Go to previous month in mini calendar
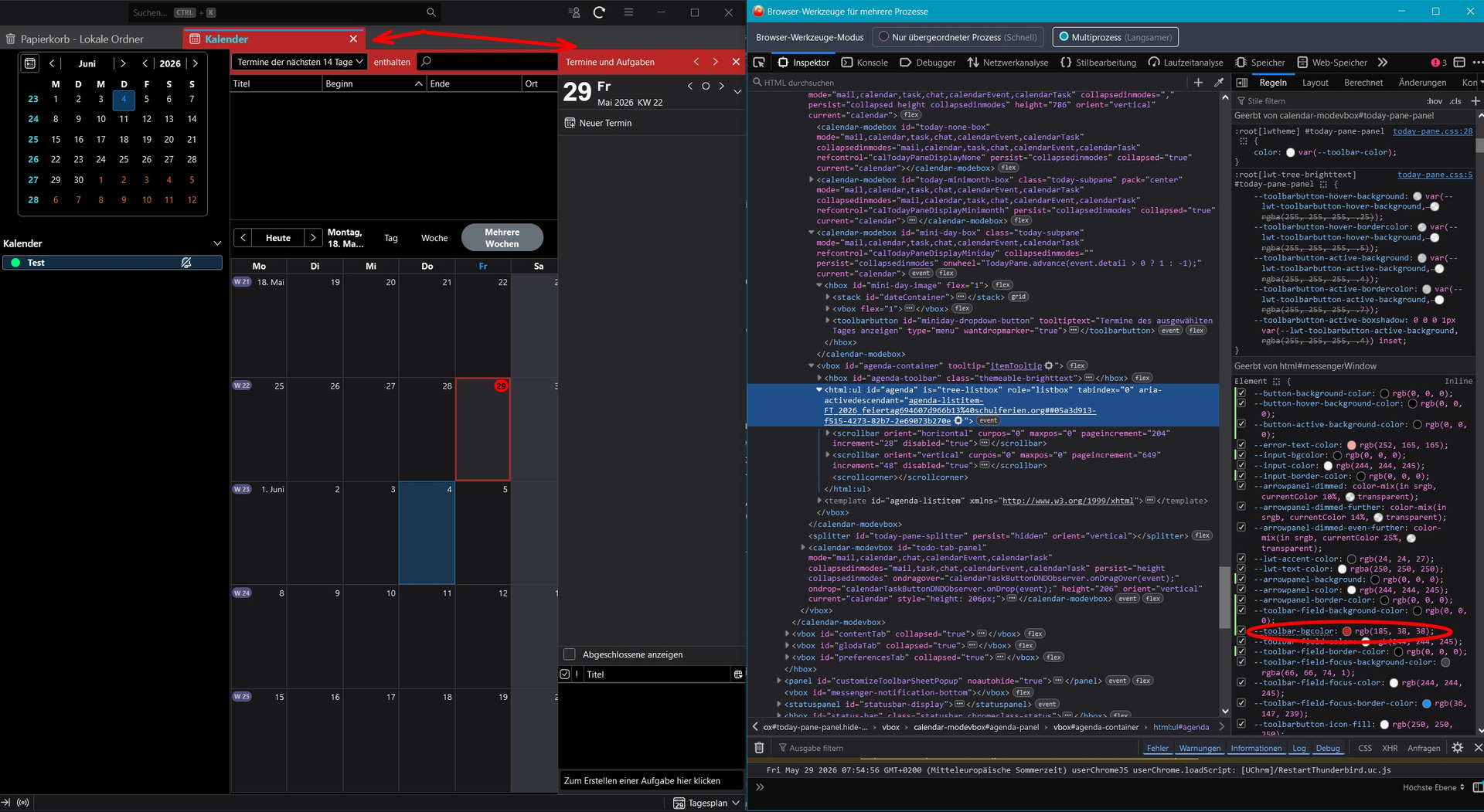1484x812 pixels. tap(52, 63)
